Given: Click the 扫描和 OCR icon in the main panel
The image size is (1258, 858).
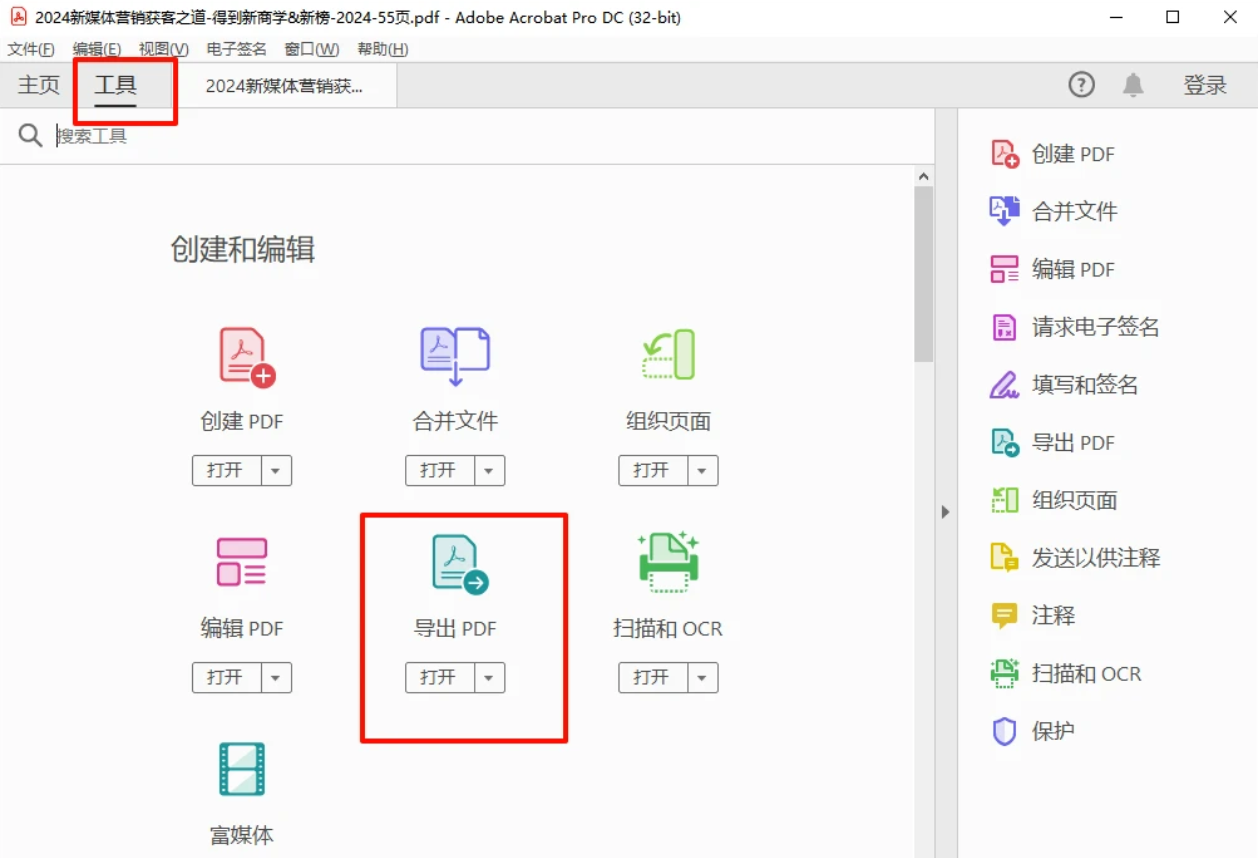Looking at the screenshot, I should [x=668, y=561].
